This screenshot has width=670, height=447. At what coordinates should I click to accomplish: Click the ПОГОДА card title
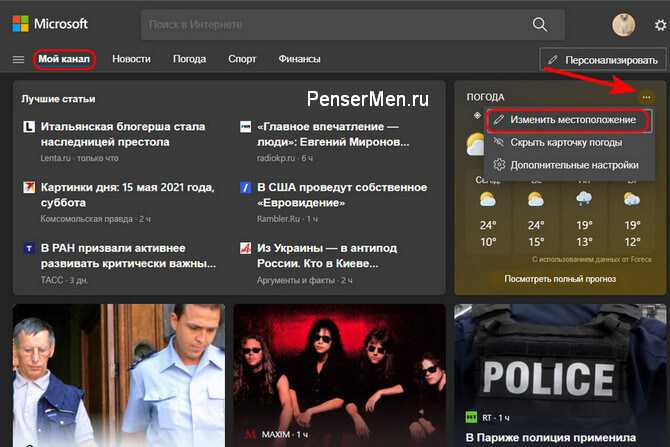[485, 97]
